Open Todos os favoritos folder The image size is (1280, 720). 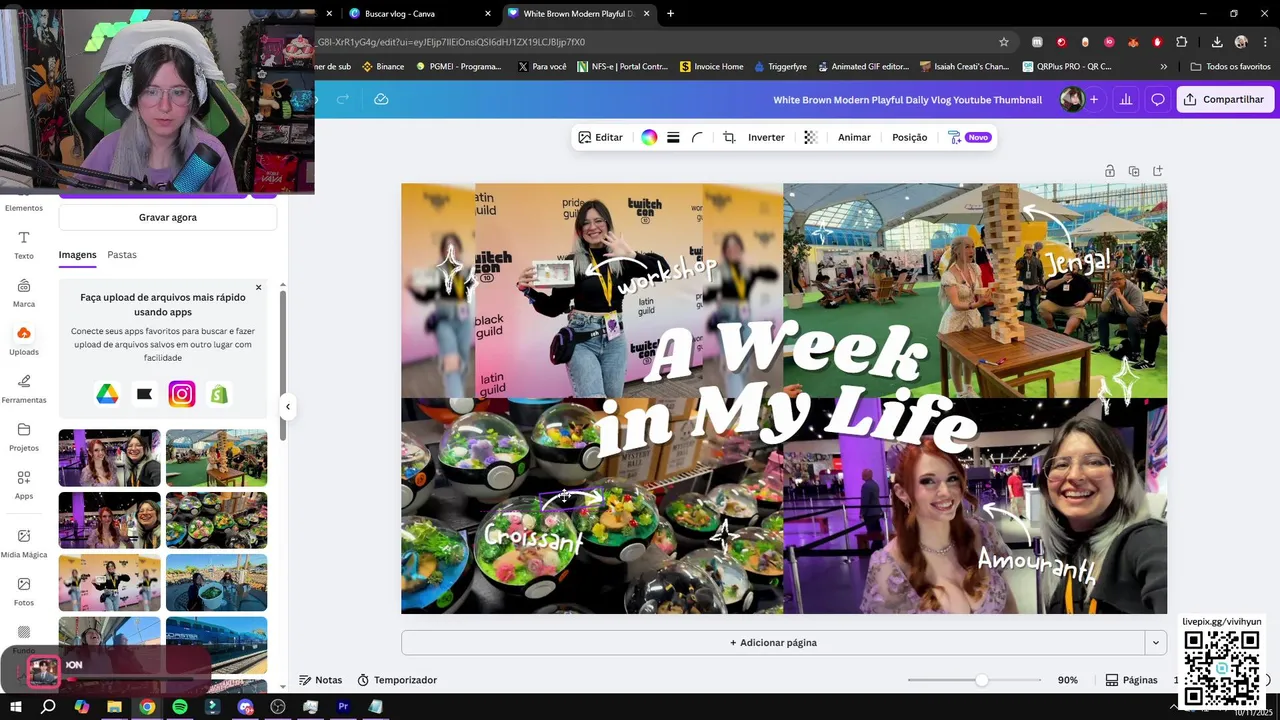(x=1230, y=66)
